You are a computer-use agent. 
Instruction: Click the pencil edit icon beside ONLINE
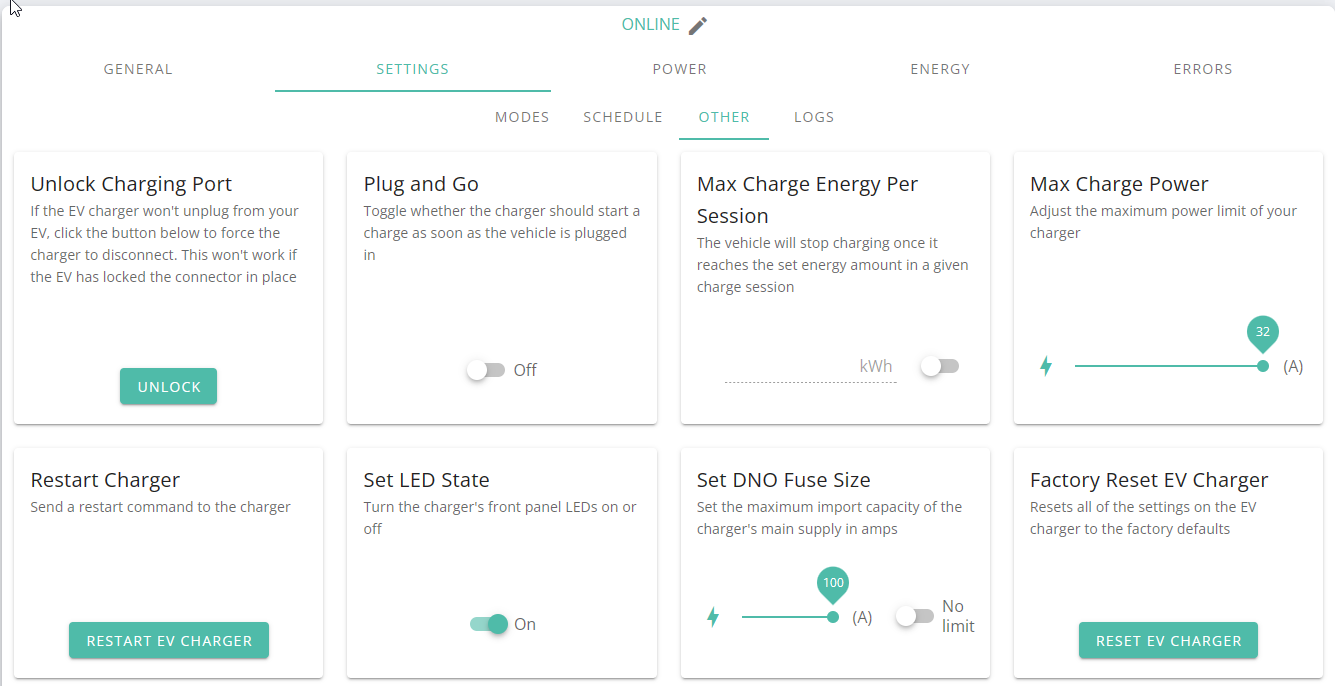click(x=698, y=25)
